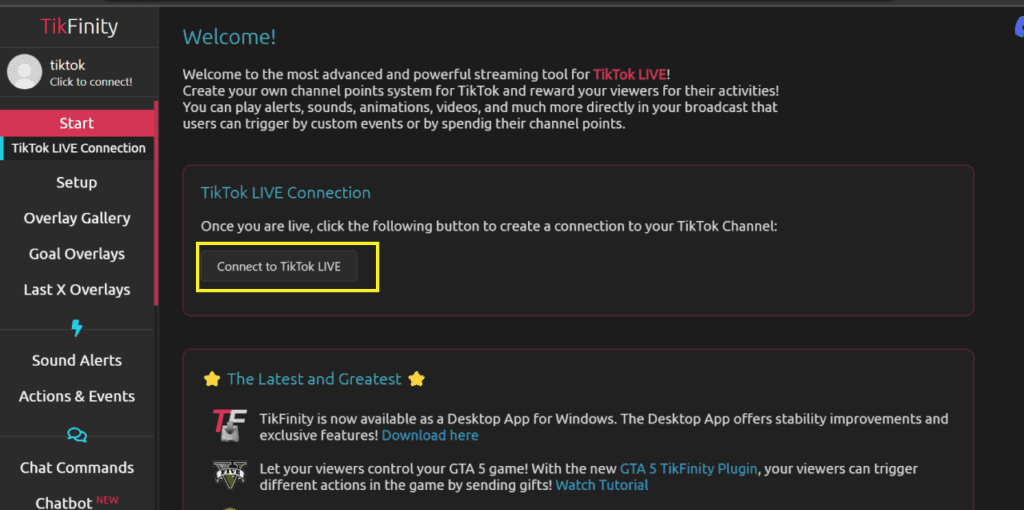1024x510 pixels.
Task: Click the tiktok profile avatar
Action: [x=25, y=72]
